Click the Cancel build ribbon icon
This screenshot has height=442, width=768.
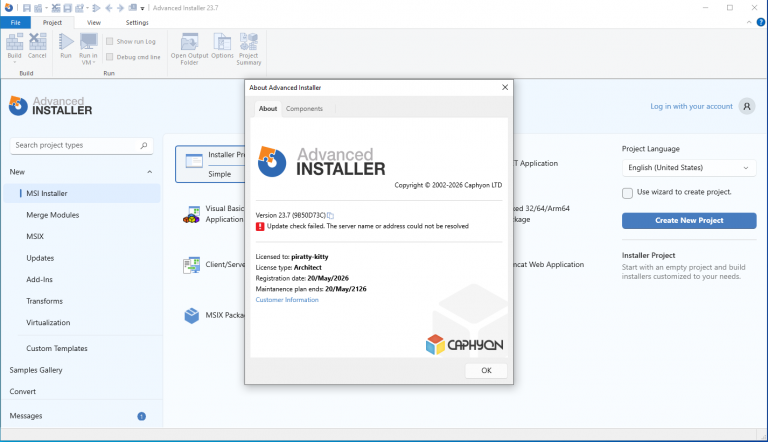[x=37, y=42]
